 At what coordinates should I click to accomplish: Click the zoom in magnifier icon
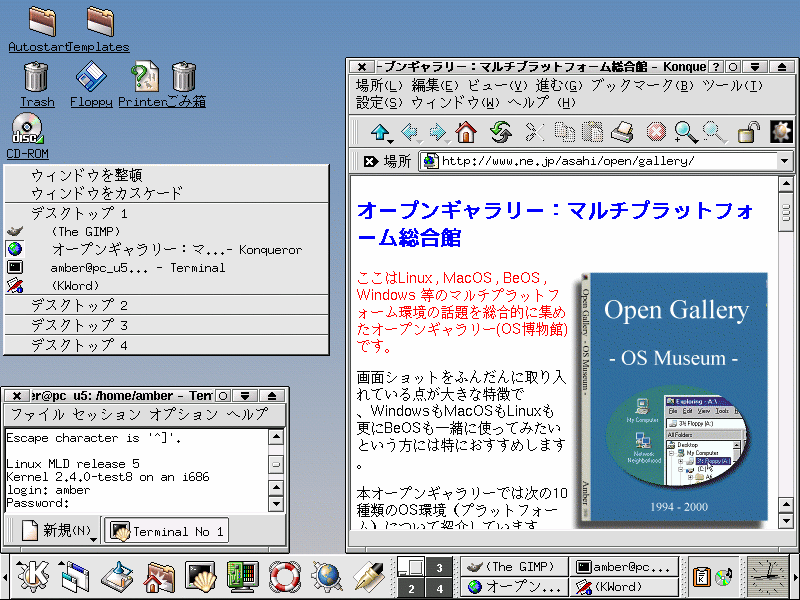[685, 132]
